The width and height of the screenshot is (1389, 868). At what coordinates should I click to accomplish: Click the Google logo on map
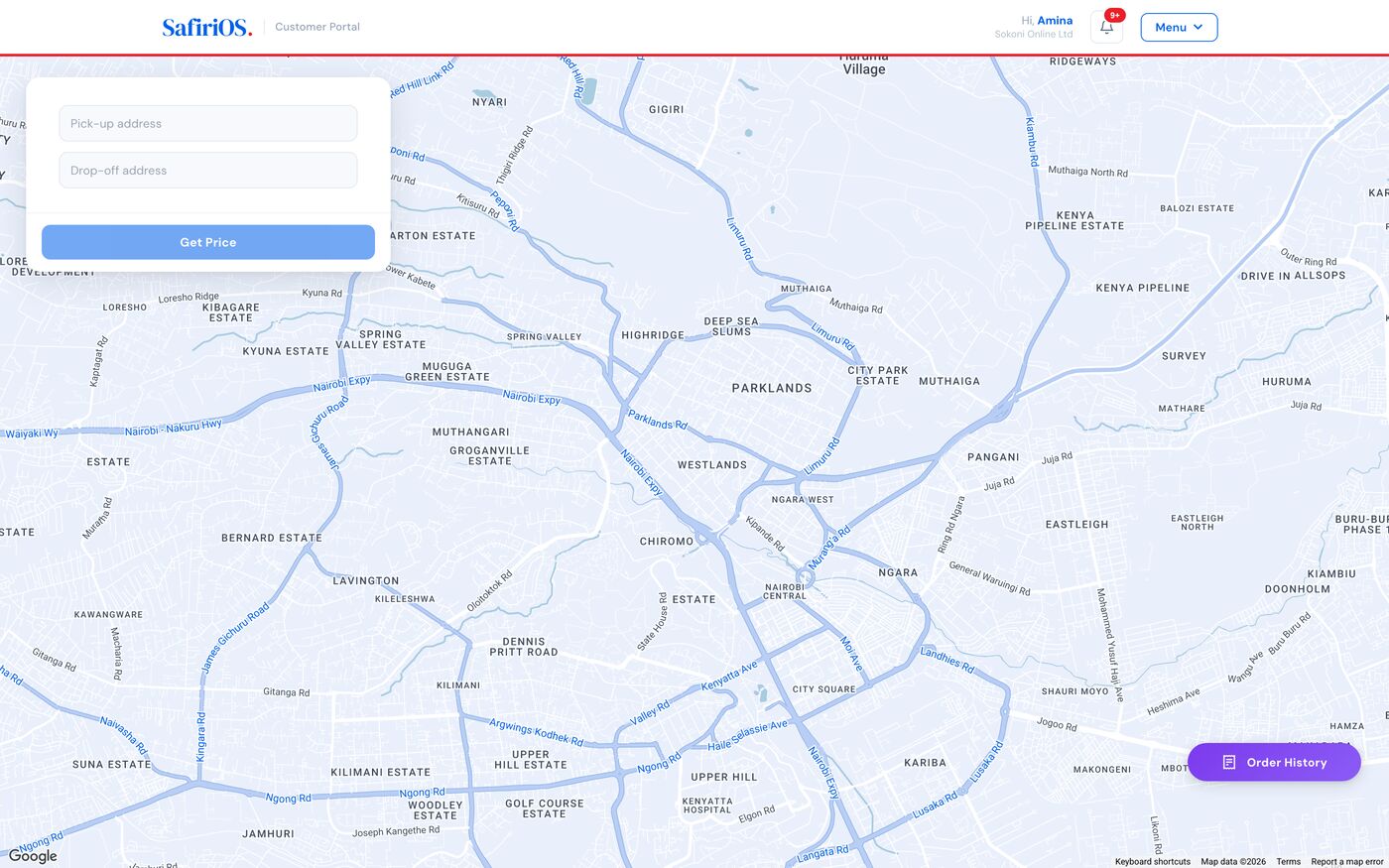point(33,856)
